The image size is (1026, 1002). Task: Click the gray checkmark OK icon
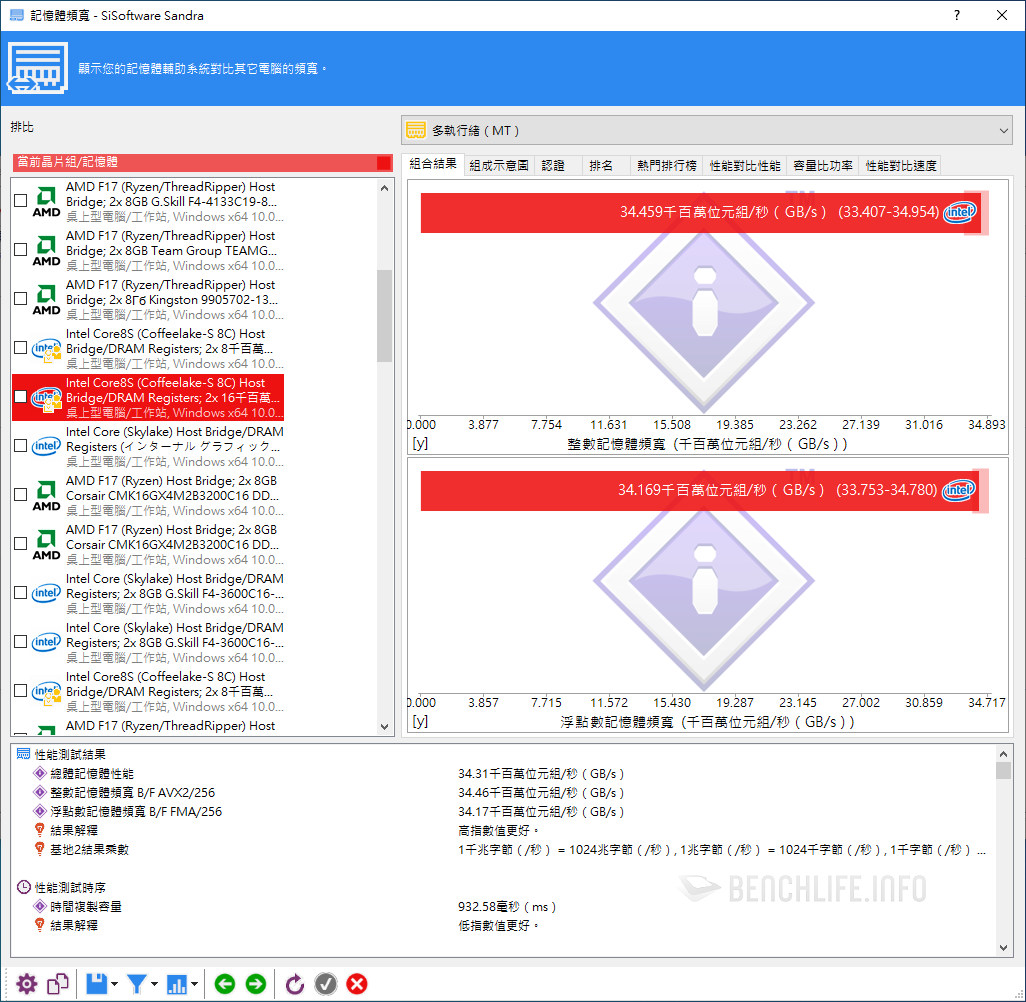(x=326, y=984)
